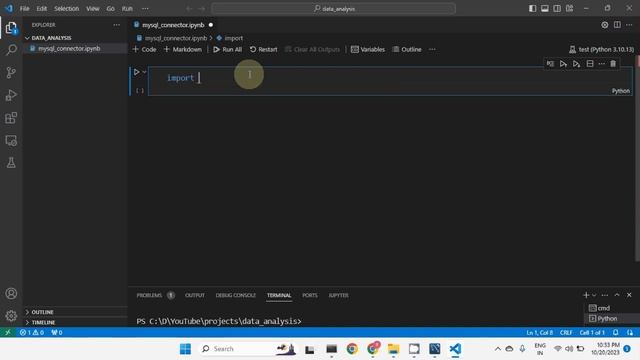The width and height of the screenshot is (640, 360).
Task: Select the test (Python 3.10.13) kernel picker
Action: pyautogui.click(x=602, y=49)
